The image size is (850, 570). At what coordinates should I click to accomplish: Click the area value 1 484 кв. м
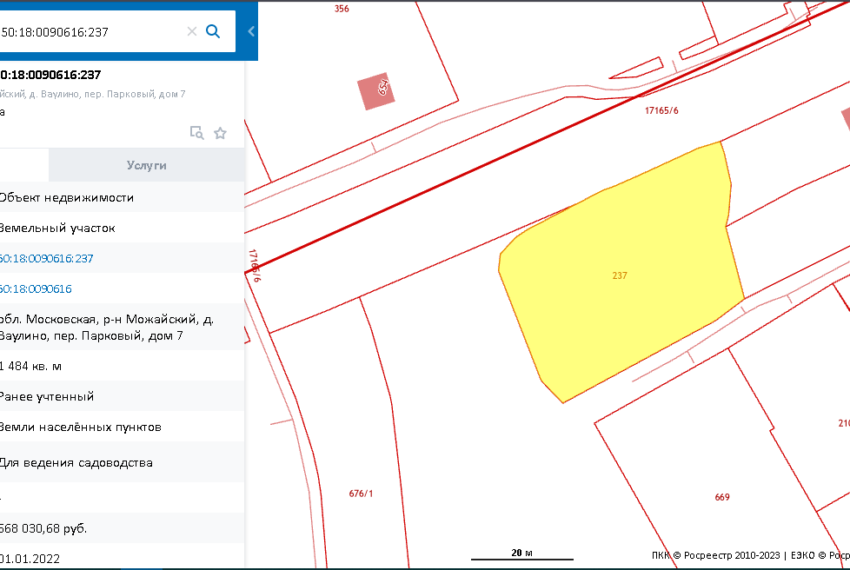click(30, 366)
